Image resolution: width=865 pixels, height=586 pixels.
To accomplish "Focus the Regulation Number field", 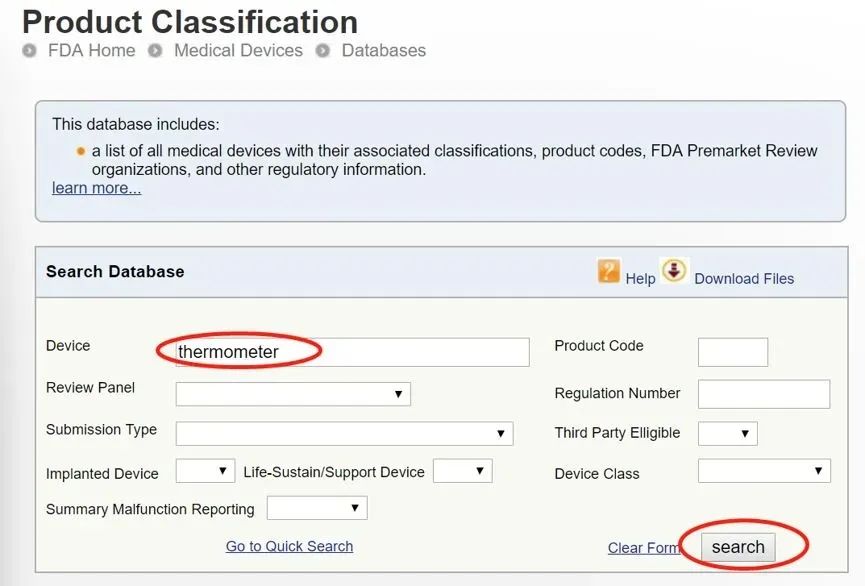I will (764, 394).
